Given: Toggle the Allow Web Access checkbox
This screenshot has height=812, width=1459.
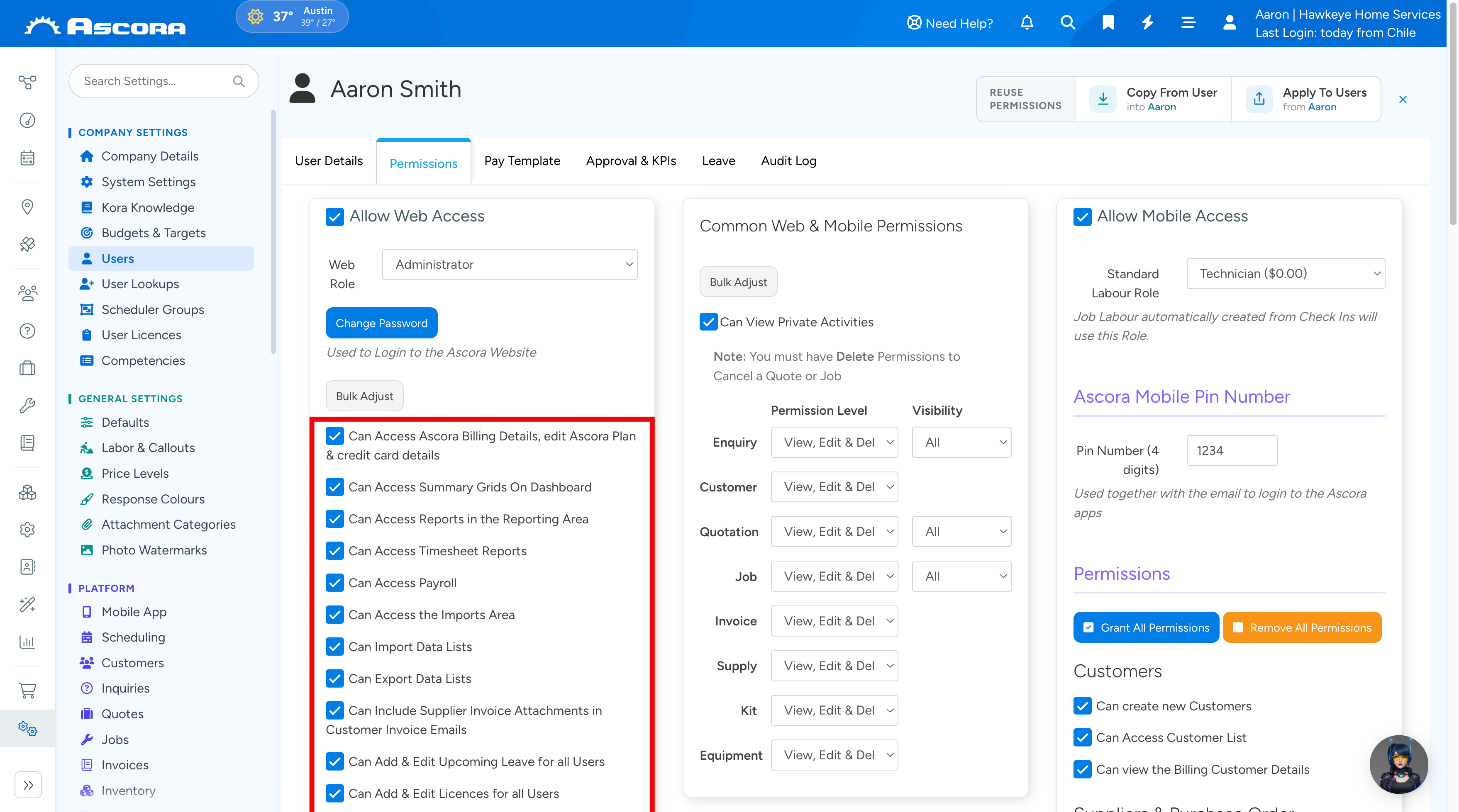Looking at the screenshot, I should point(335,217).
